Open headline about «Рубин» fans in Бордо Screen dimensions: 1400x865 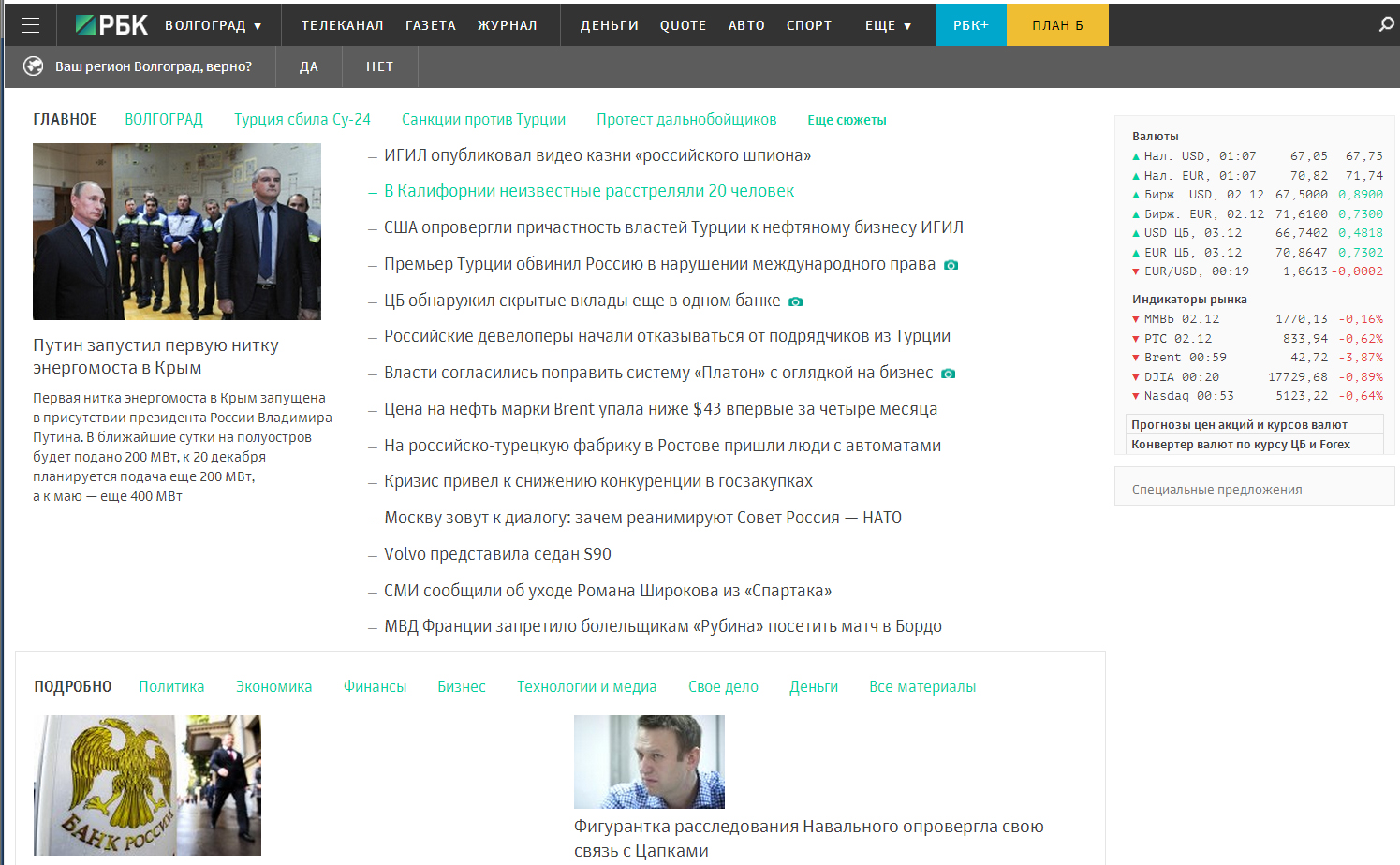click(663, 626)
